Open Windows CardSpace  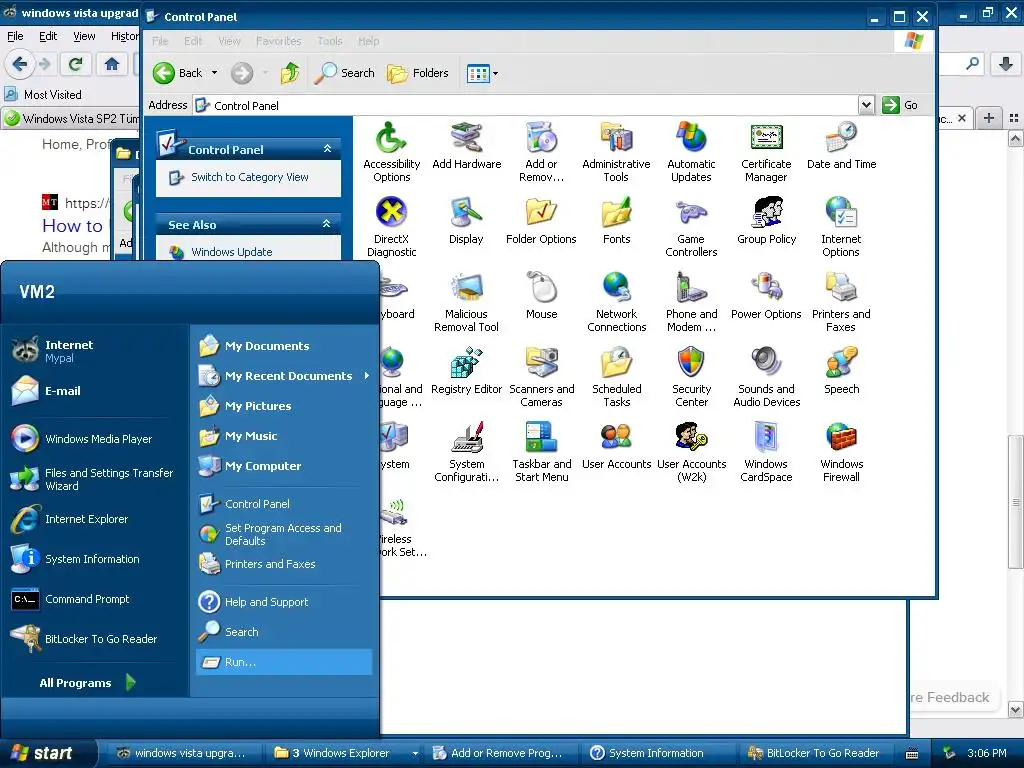[x=766, y=452]
